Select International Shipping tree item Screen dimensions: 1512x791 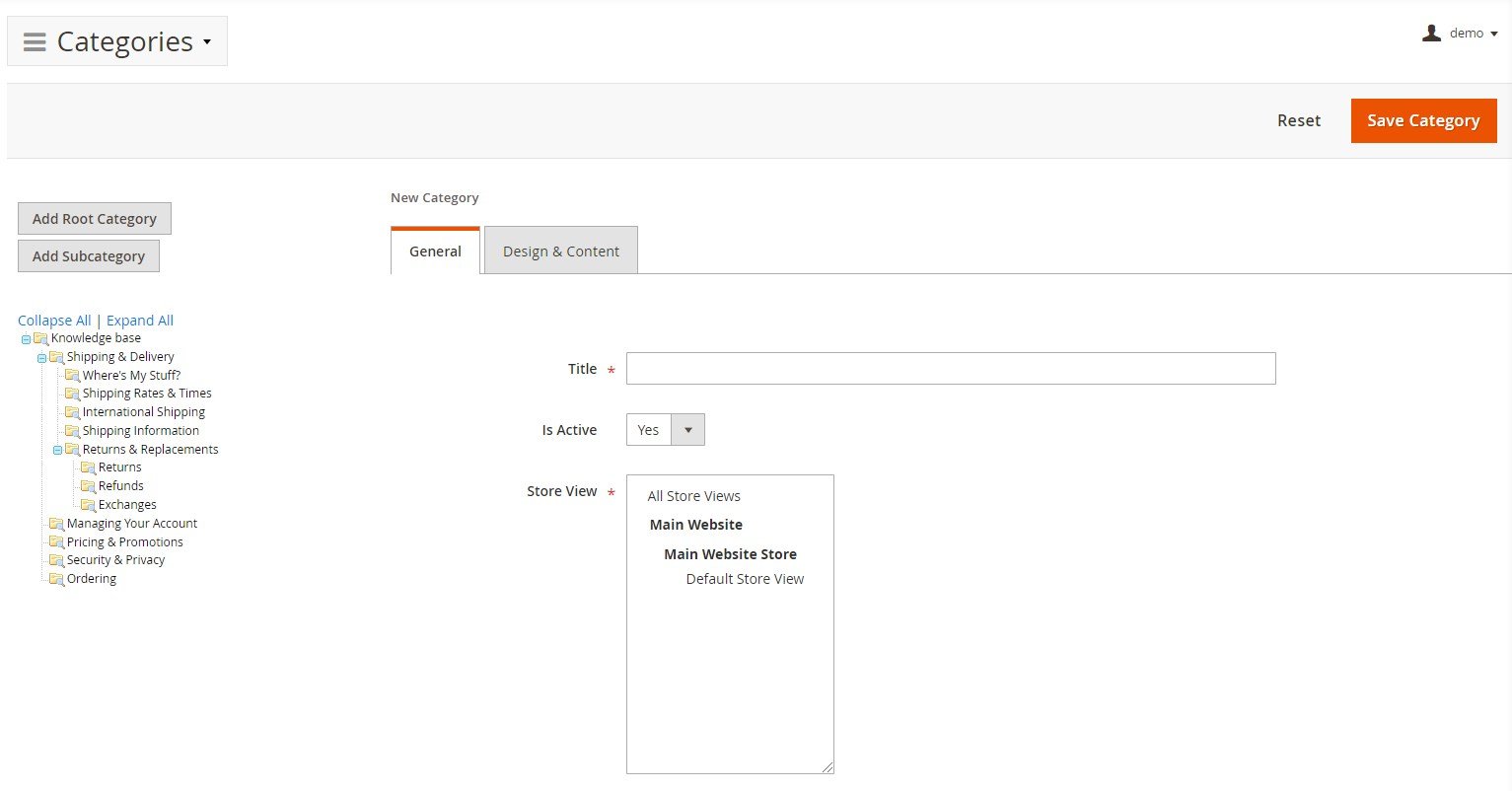pyautogui.click(x=144, y=412)
